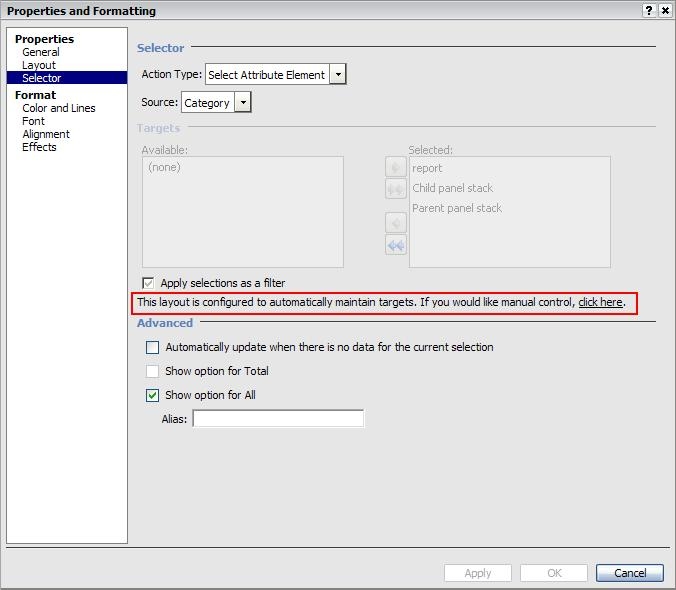The width and height of the screenshot is (676, 590).
Task: Click the Help question mark icon
Action: pyautogui.click(x=650, y=10)
